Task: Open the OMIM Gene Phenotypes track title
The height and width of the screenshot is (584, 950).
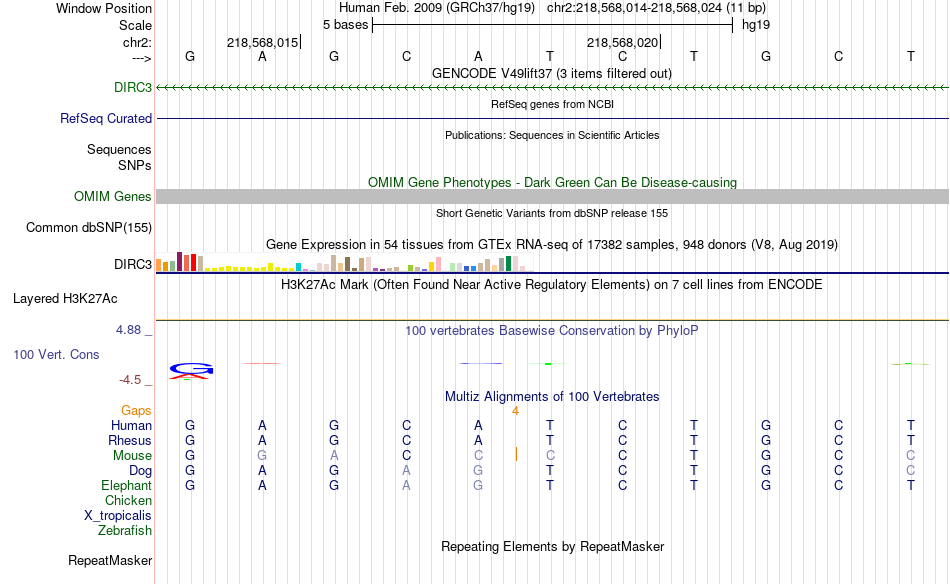Action: (552, 182)
